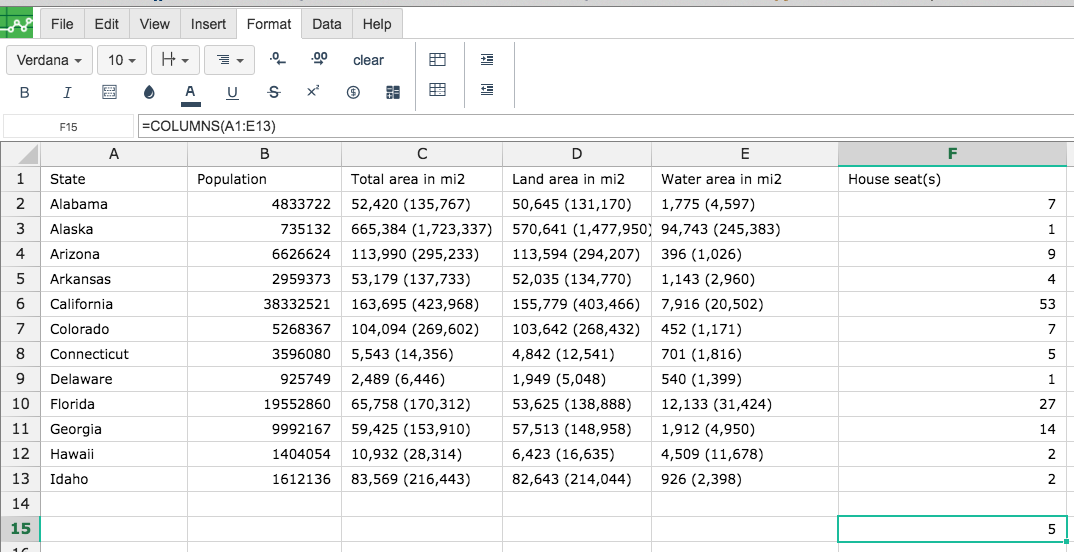Click the formula bar showing =COLUMNS(A1:E13)
This screenshot has height=552, width=1074.
pos(605,126)
